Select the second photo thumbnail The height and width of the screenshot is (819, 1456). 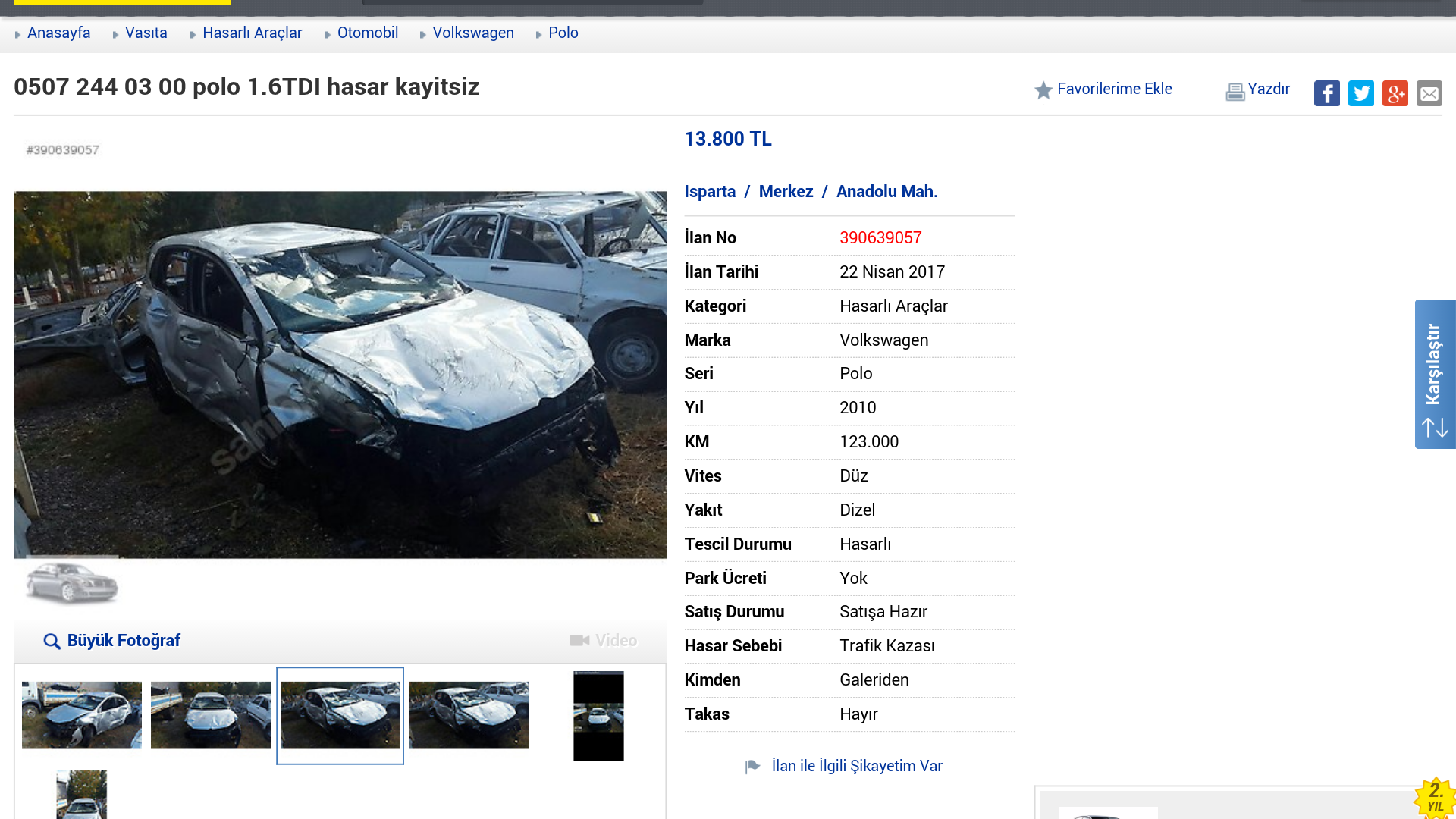click(x=211, y=715)
